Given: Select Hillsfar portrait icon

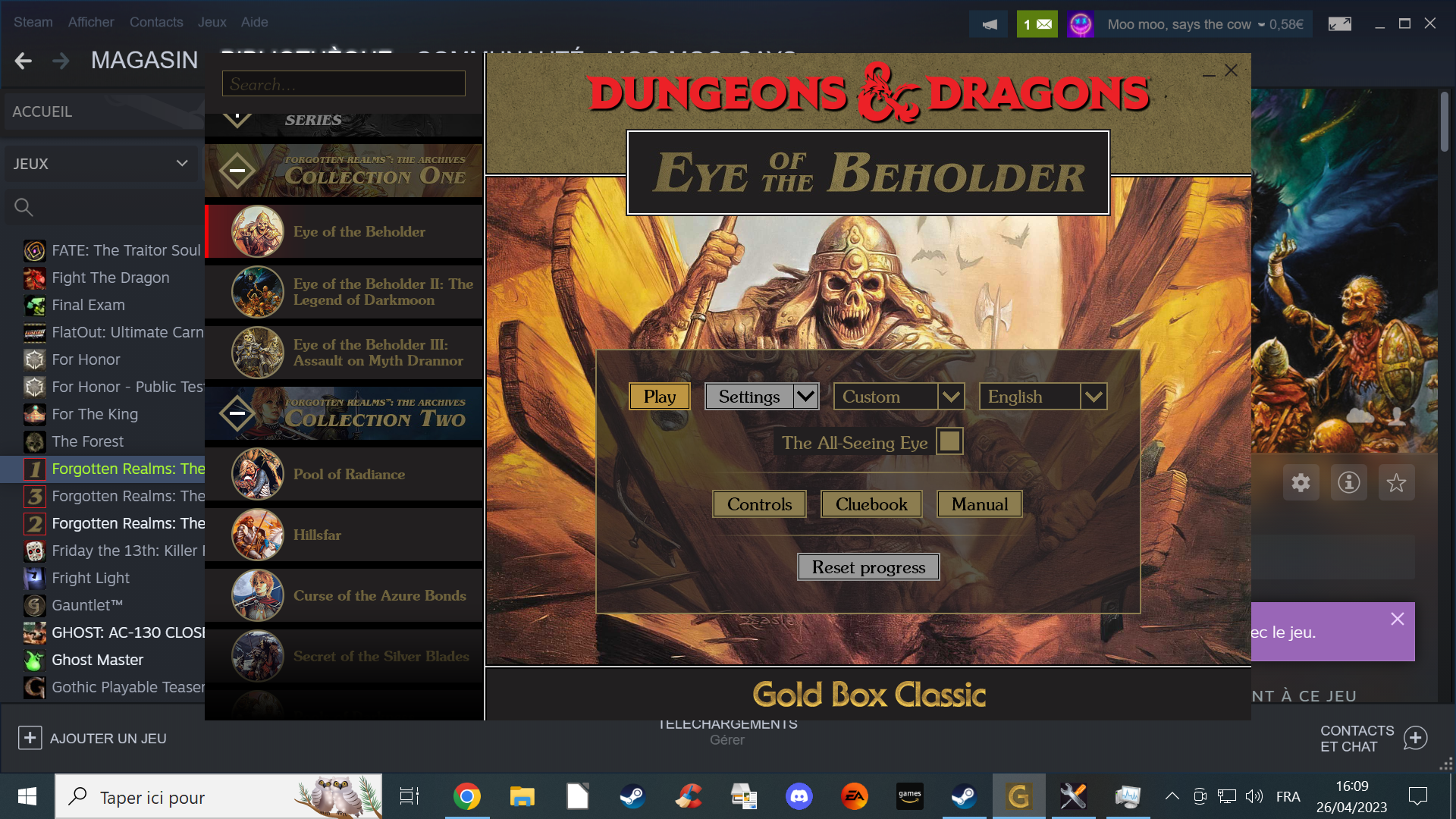Looking at the screenshot, I should (258, 535).
